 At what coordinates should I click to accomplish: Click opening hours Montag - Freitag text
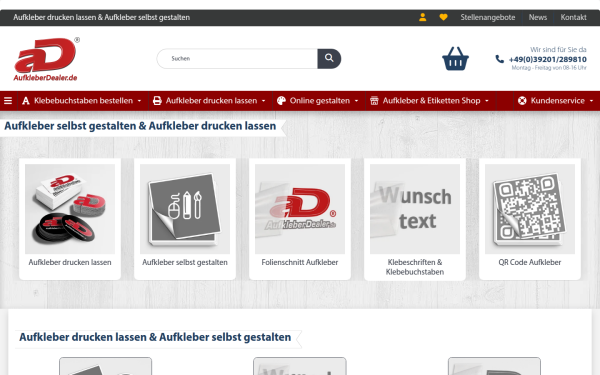pyautogui.click(x=549, y=68)
